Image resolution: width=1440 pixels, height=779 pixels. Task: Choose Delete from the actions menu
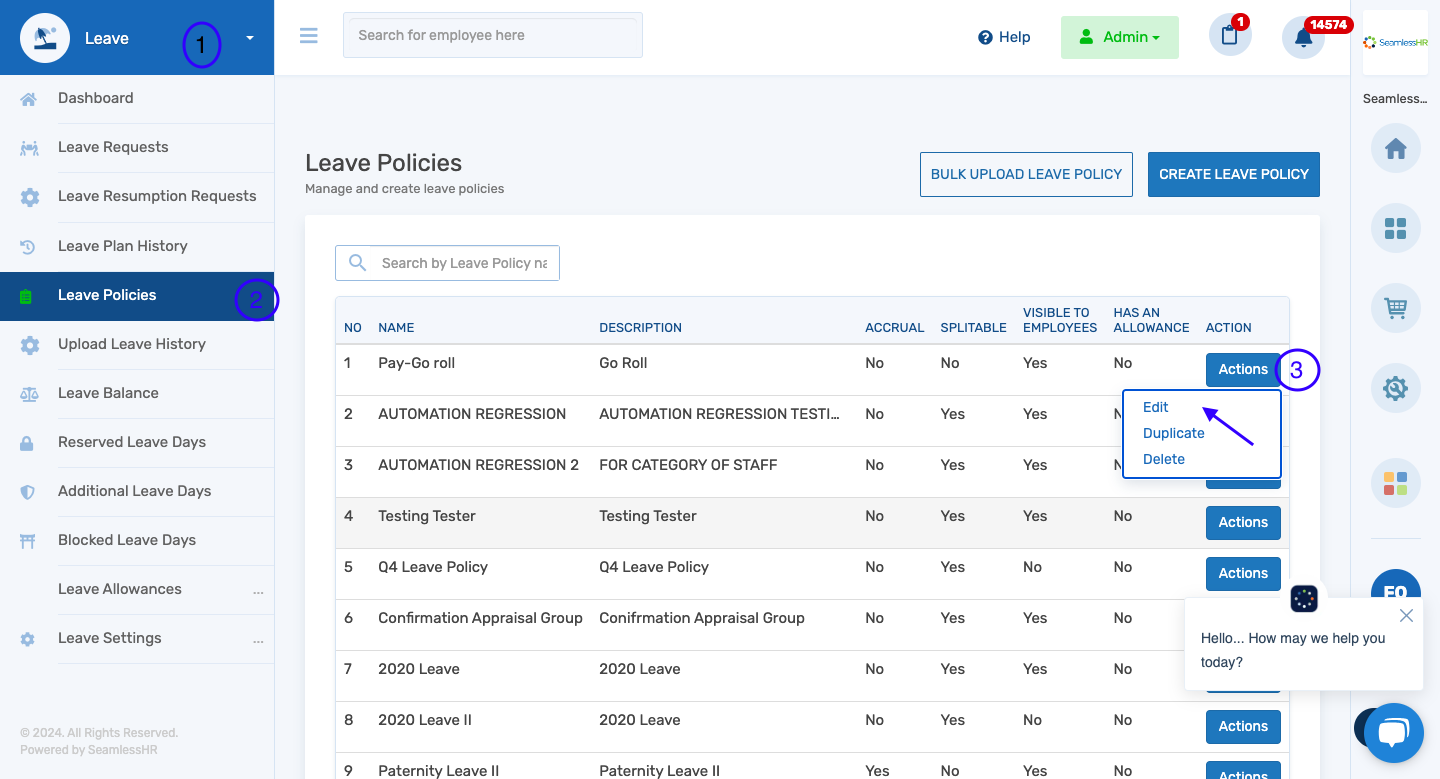coord(1164,459)
